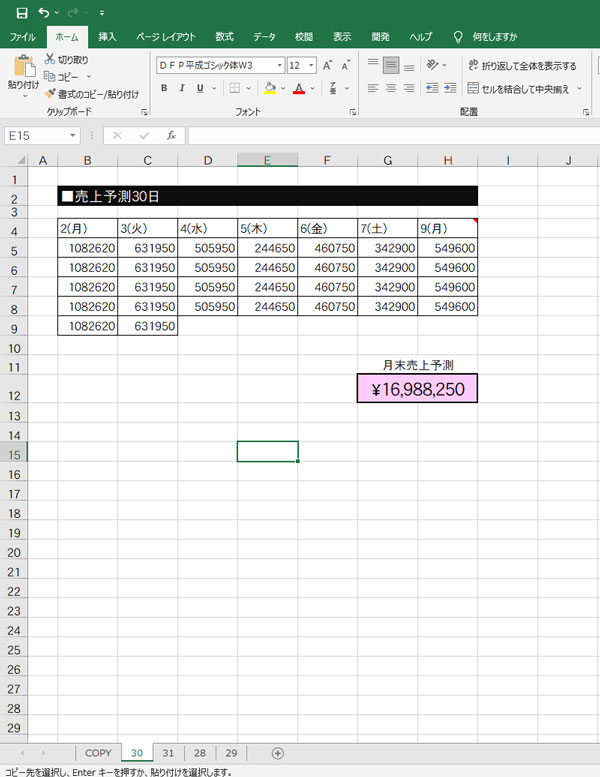Customize the Quick Access Toolbar

(x=102, y=13)
